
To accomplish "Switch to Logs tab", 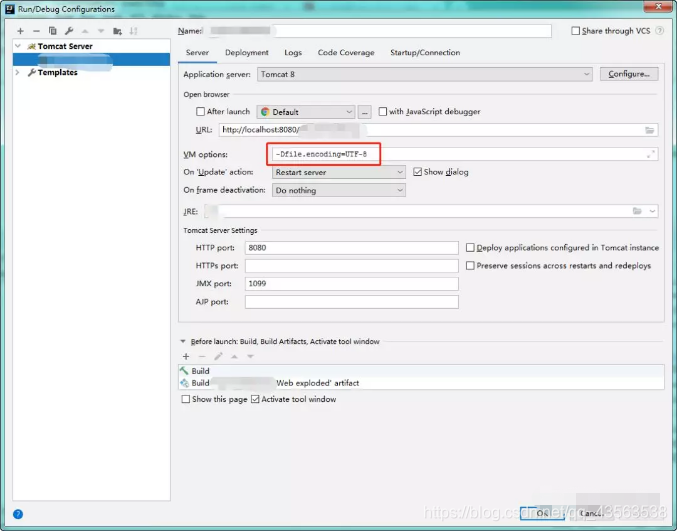I will (x=293, y=53).
